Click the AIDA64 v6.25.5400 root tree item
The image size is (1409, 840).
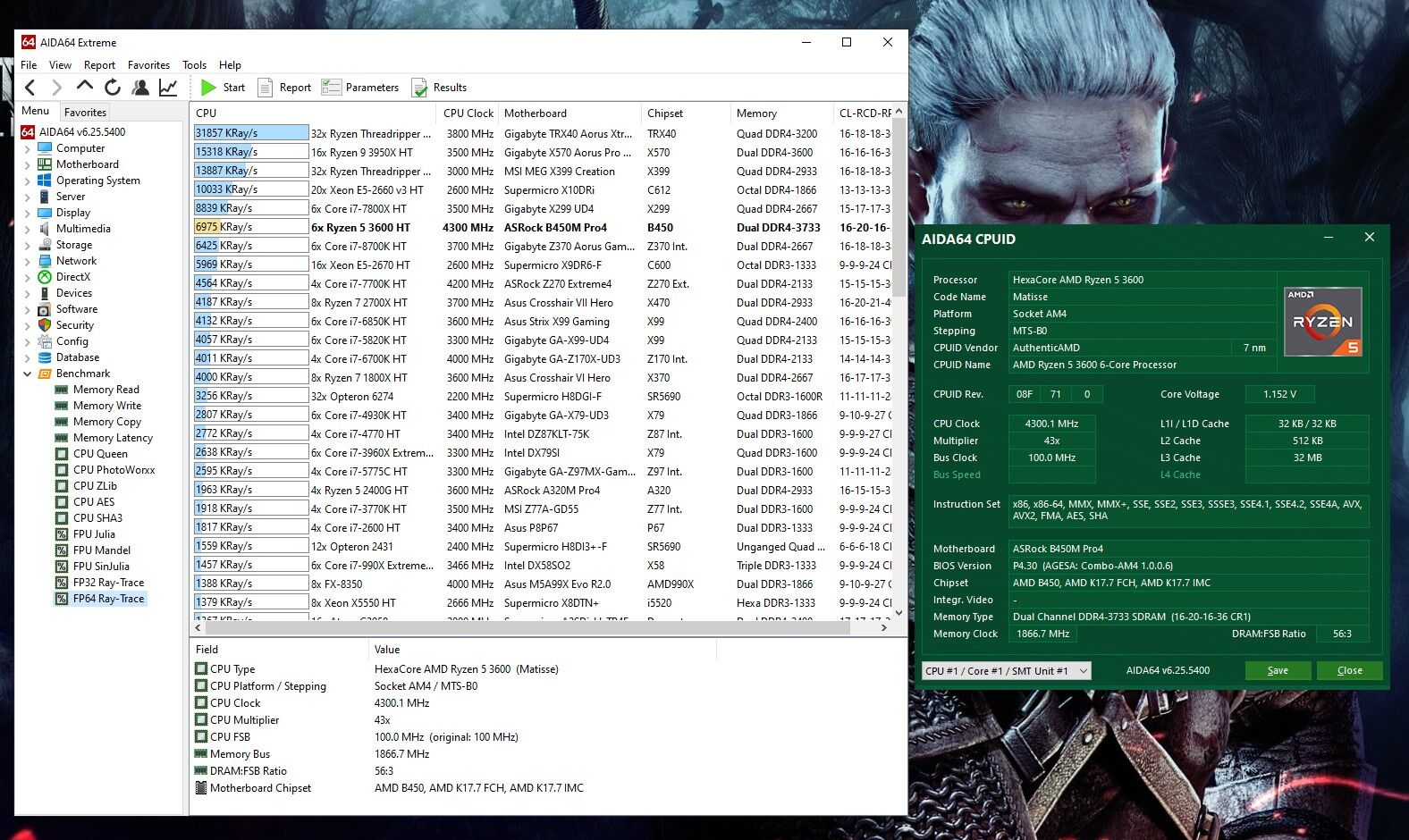click(73, 132)
